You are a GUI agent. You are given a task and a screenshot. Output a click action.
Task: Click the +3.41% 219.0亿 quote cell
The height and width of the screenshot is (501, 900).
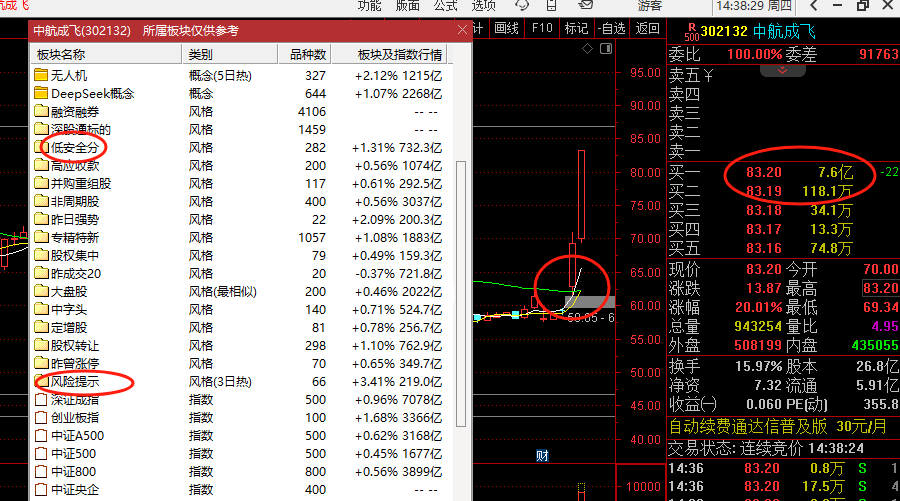coord(398,381)
